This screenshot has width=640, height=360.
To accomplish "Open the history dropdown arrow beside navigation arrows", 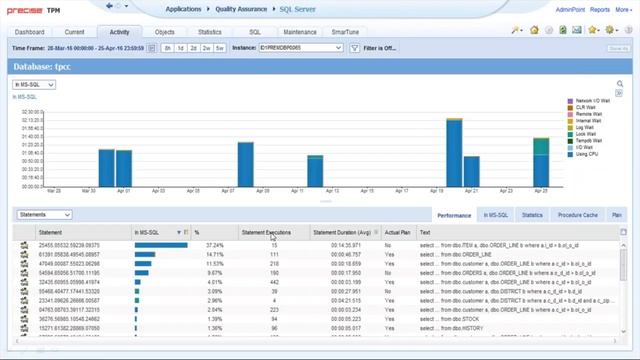I will tap(126, 6).
